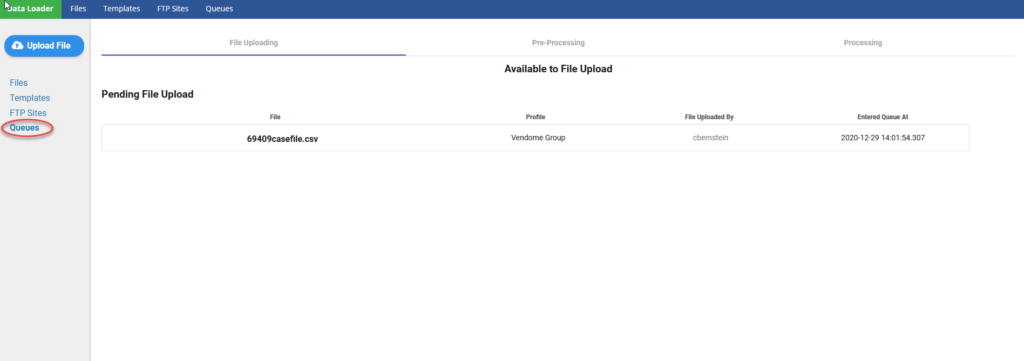Open Templates in the top navigation bar

click(121, 9)
